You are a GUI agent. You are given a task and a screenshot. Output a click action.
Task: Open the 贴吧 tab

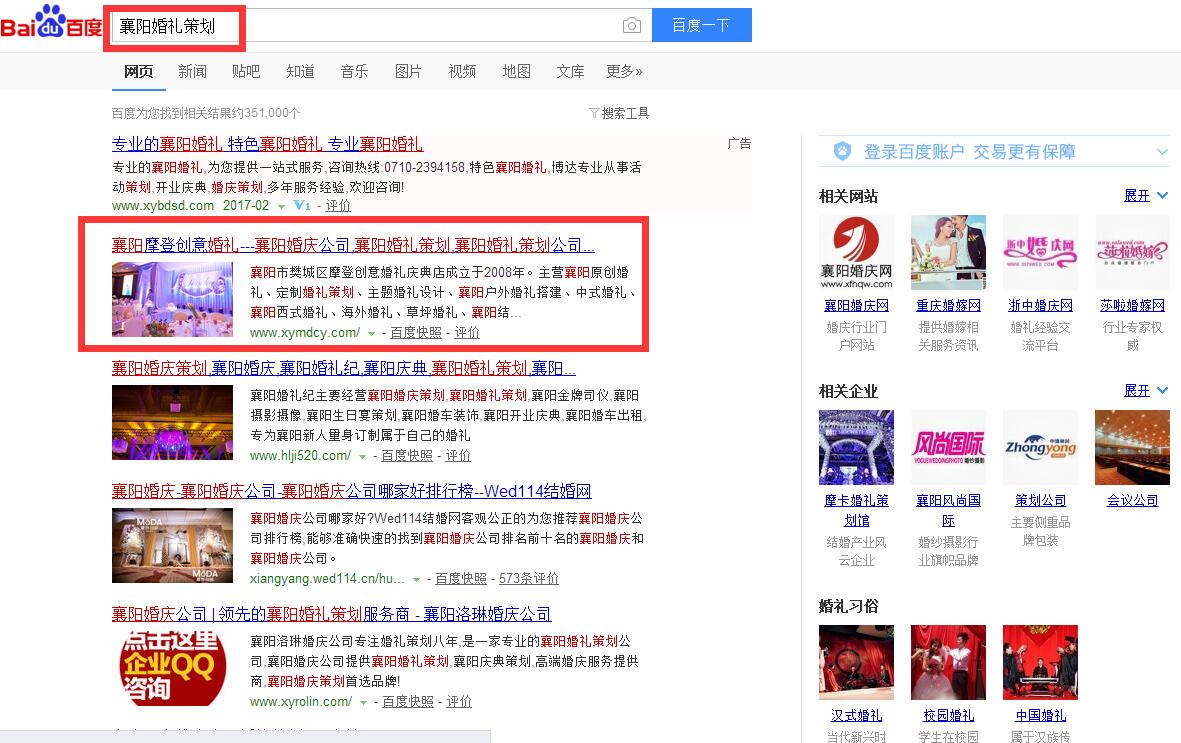tap(246, 72)
